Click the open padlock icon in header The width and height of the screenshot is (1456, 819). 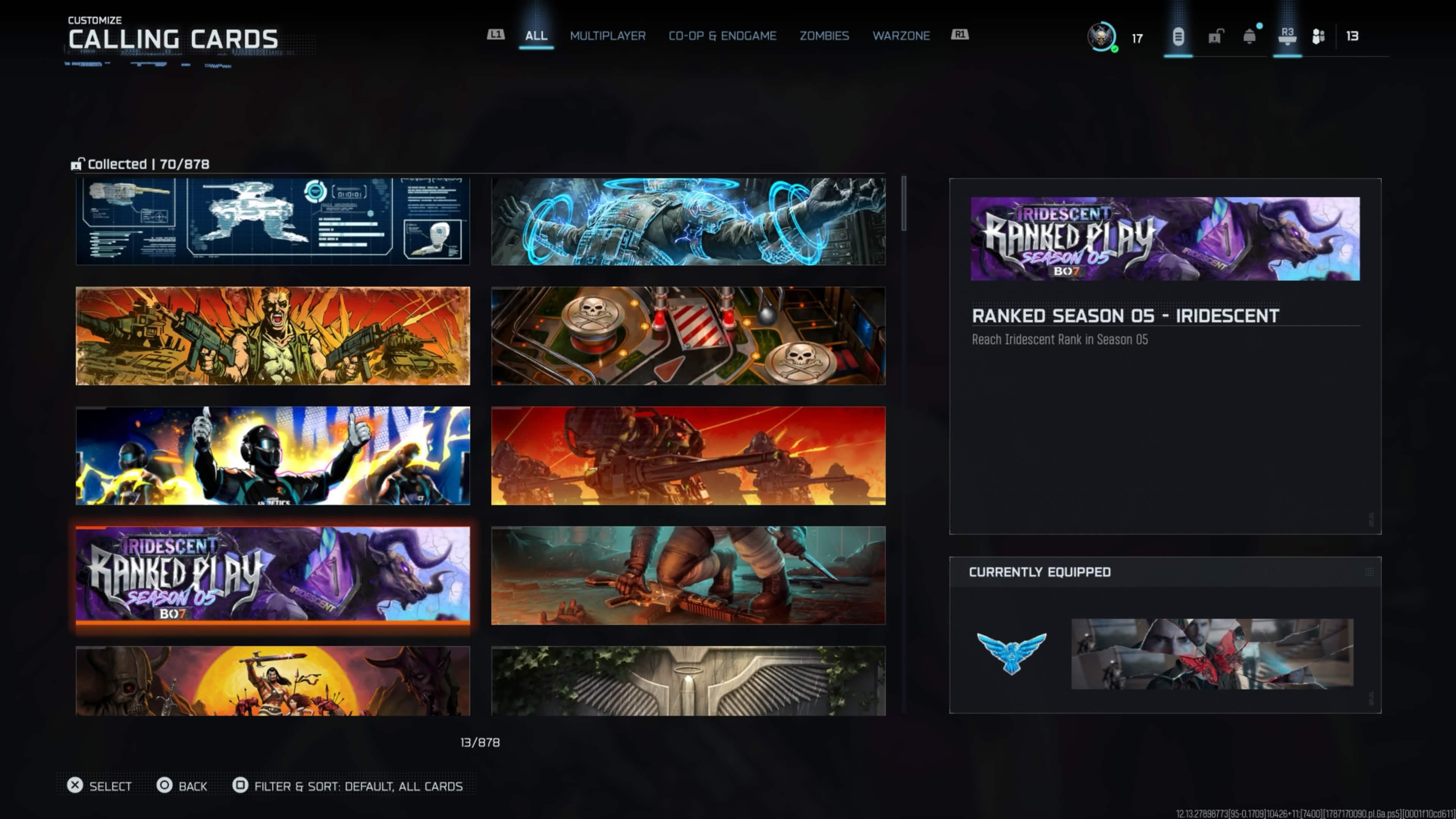click(x=1215, y=37)
